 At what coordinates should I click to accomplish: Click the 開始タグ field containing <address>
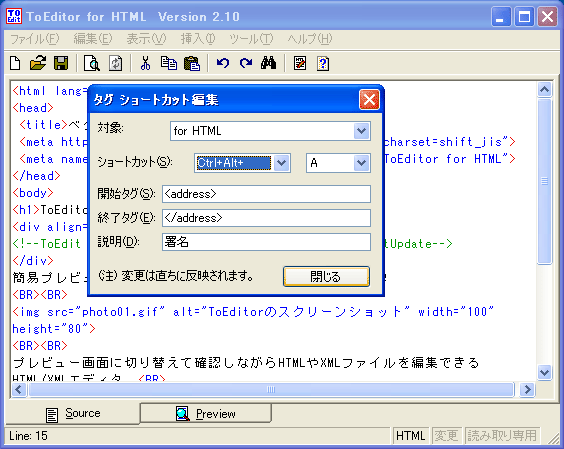266,194
